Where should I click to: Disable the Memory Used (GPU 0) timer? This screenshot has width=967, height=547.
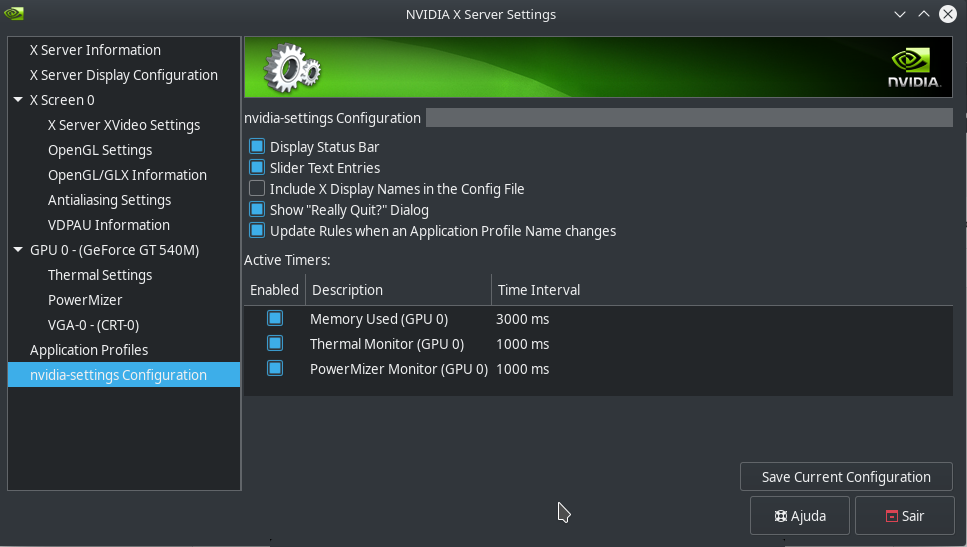coord(275,318)
